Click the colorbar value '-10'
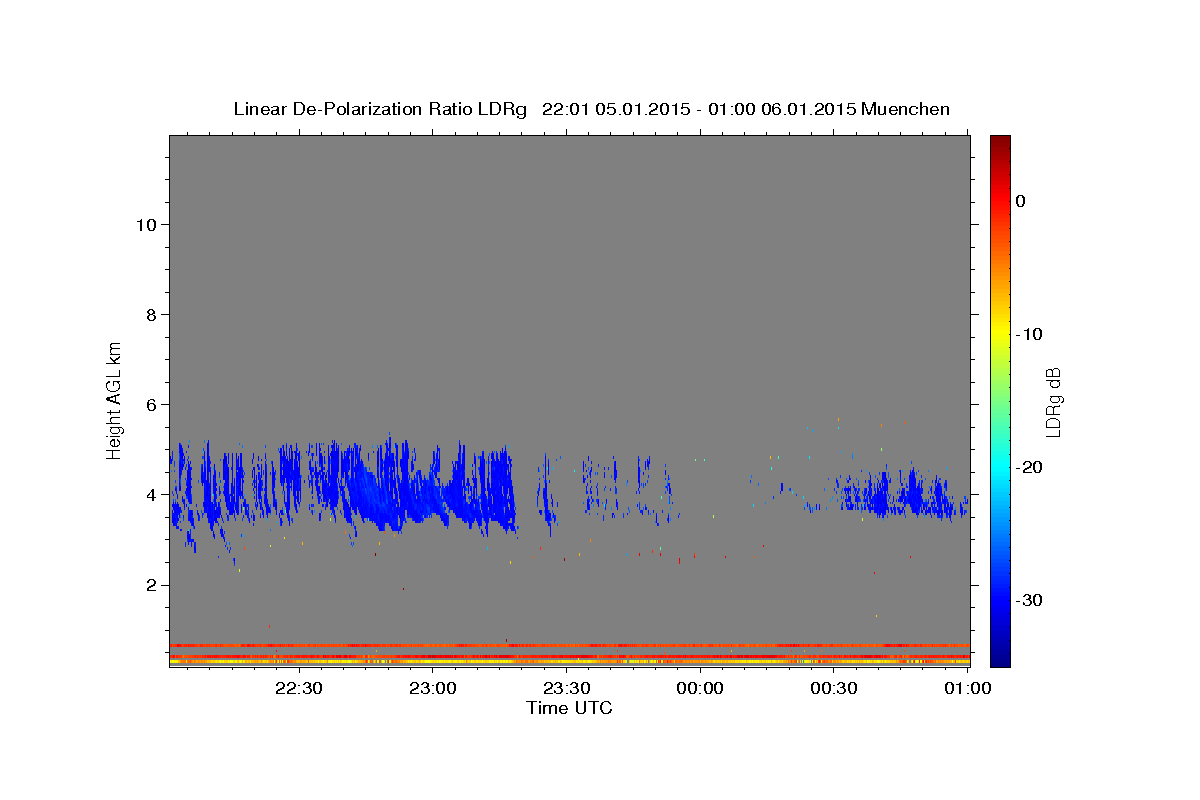The width and height of the screenshot is (1200, 800). tap(1029, 334)
